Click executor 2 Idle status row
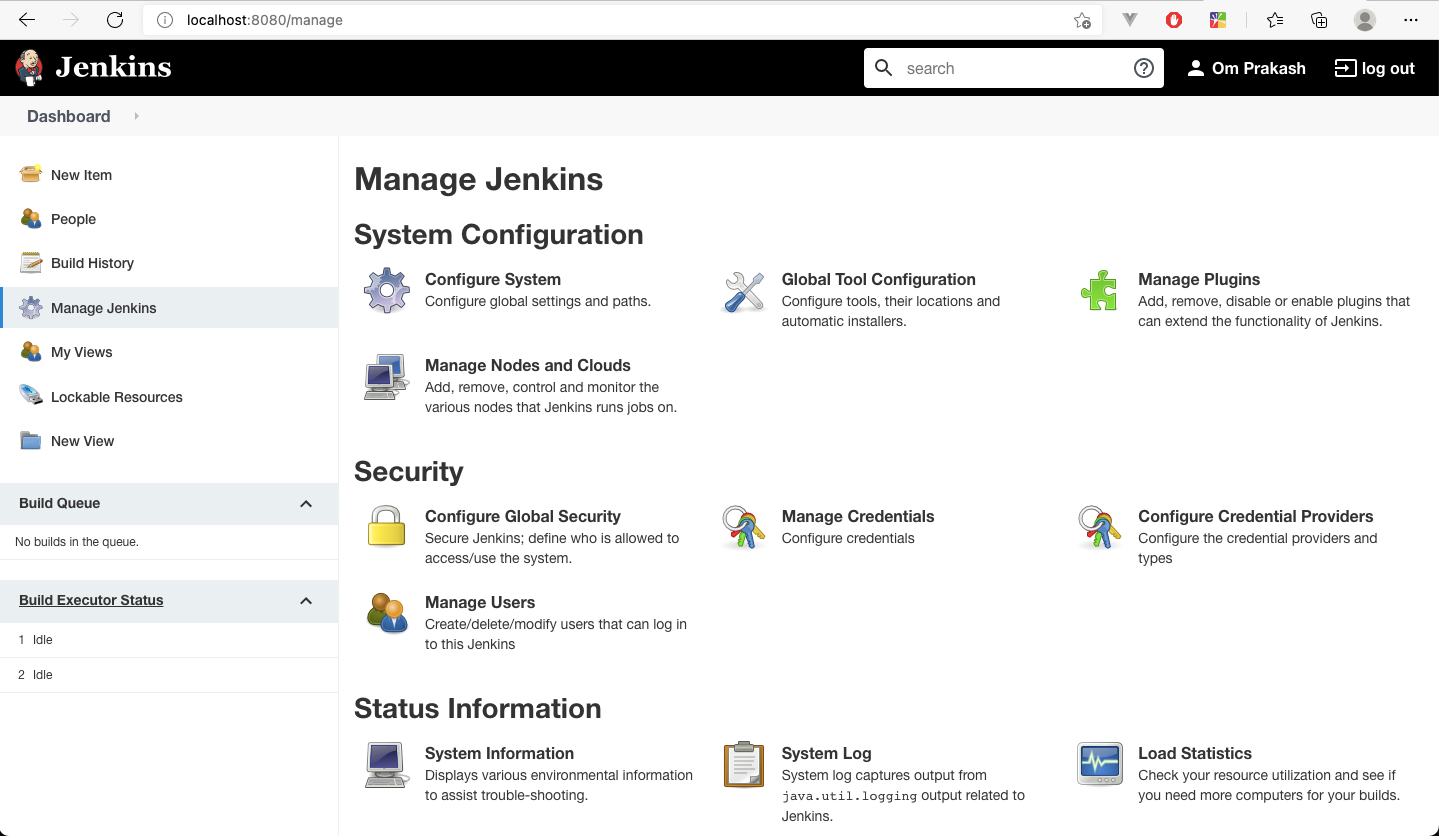 169,675
